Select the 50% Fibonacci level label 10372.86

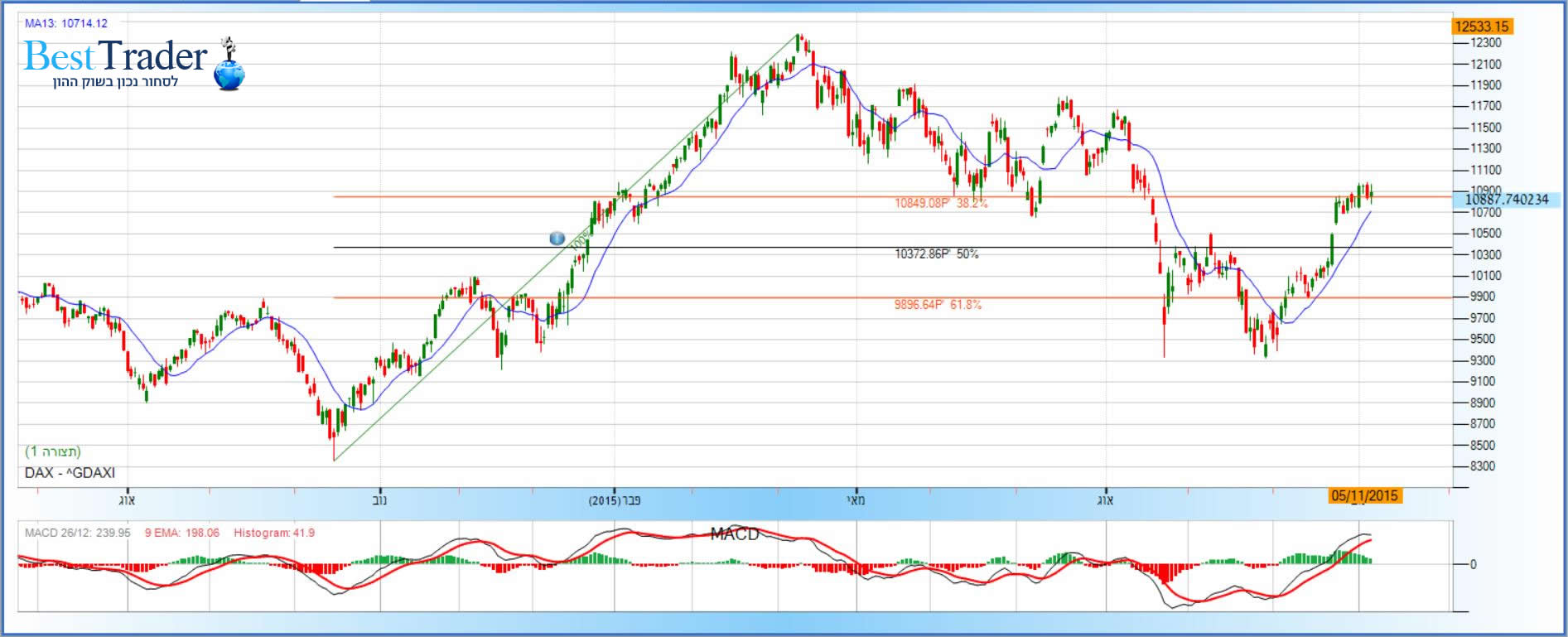[937, 254]
